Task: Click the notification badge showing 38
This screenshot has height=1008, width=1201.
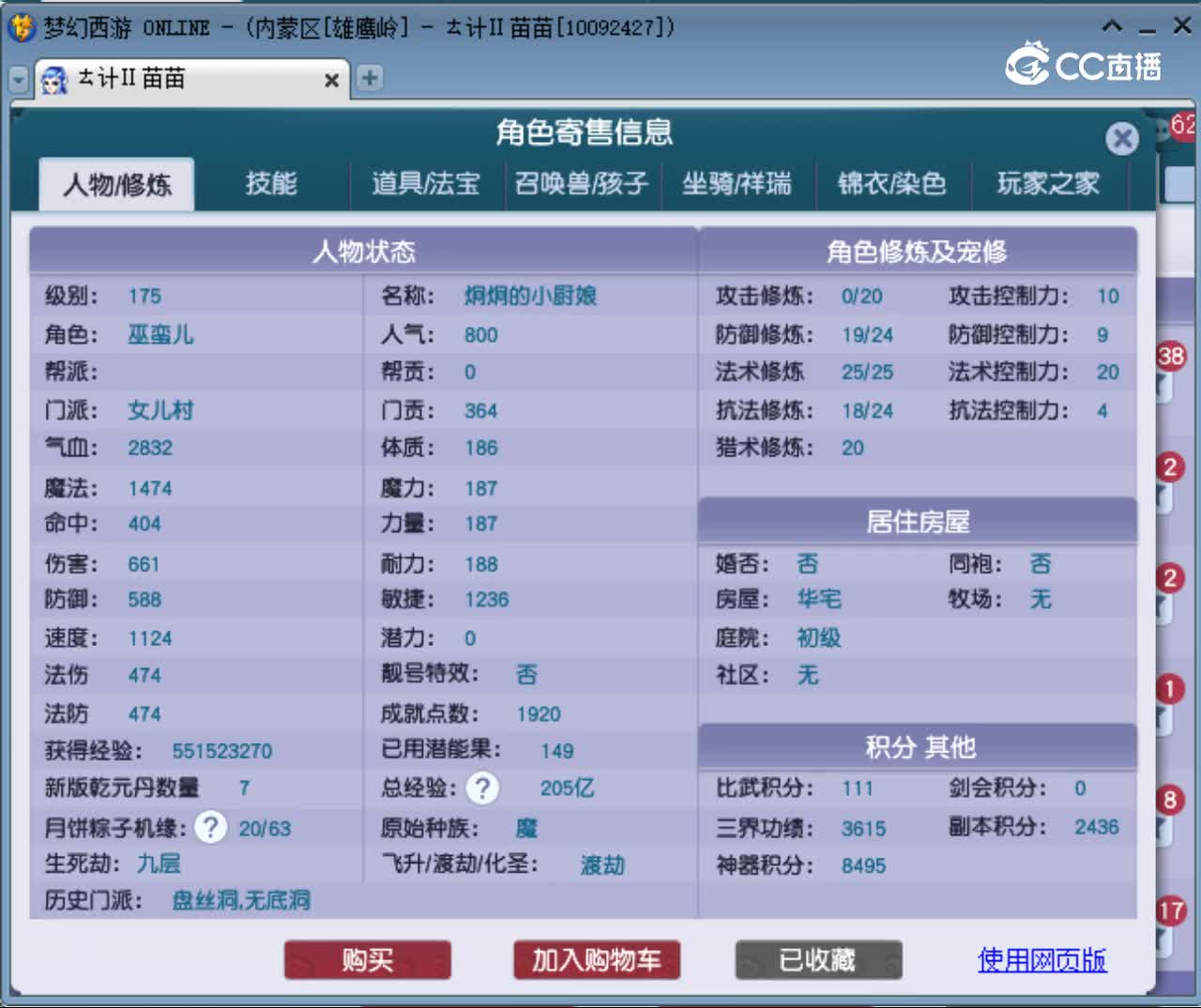Action: [x=1168, y=358]
